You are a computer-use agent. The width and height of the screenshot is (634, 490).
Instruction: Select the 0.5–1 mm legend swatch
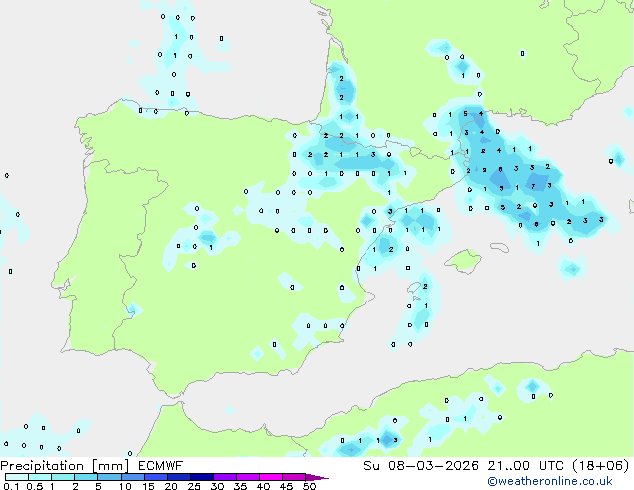click(40, 477)
